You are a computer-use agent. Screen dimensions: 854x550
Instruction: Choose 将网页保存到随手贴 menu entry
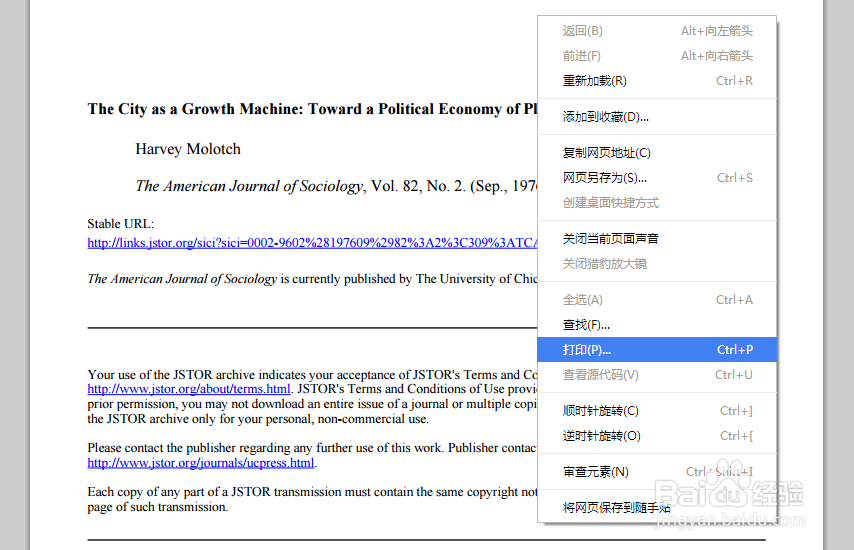click(657, 508)
